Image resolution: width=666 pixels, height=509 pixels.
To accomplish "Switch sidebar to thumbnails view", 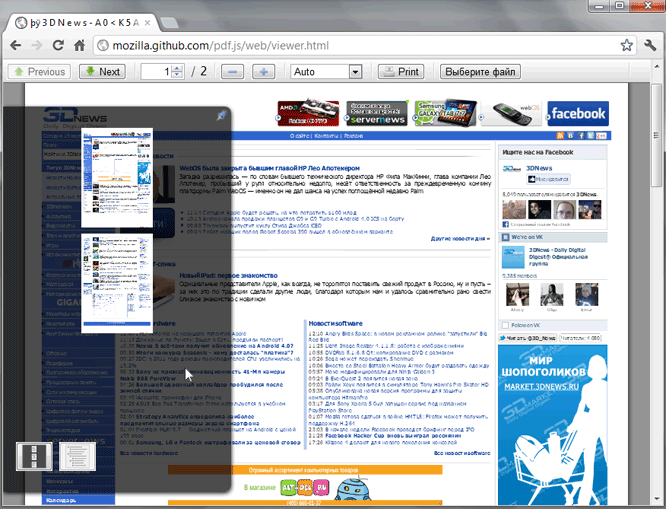I will click(34, 456).
